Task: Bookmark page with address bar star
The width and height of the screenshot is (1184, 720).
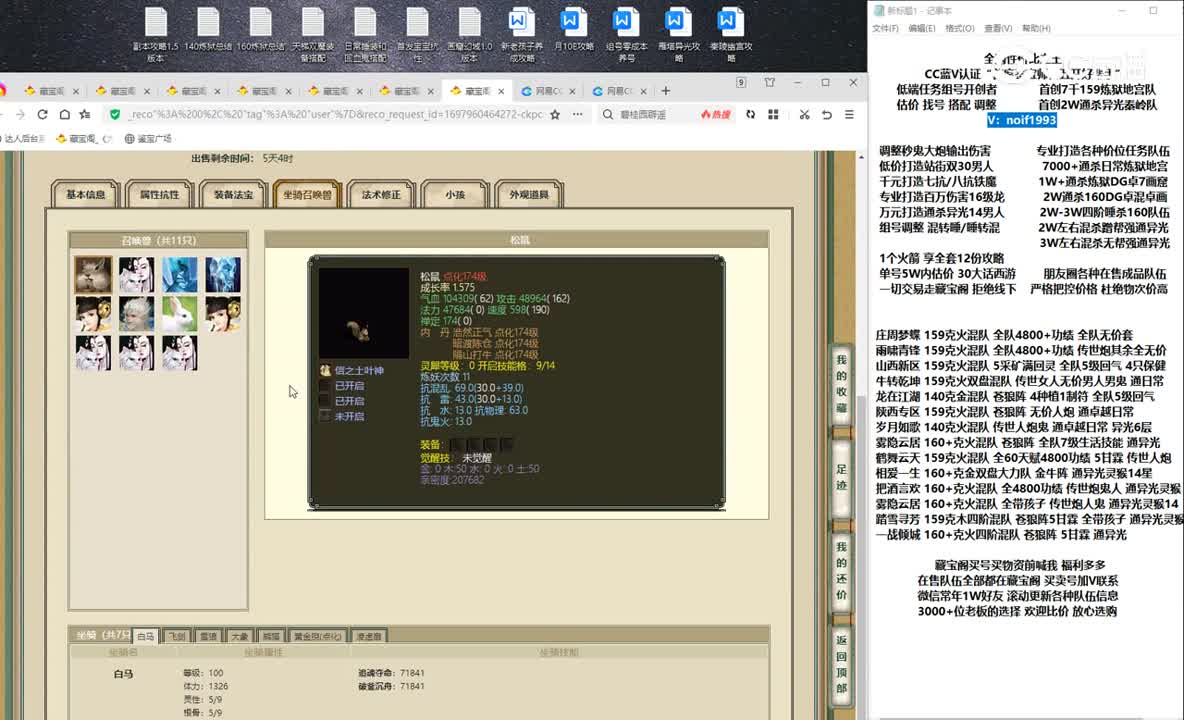Action: [x=555, y=115]
